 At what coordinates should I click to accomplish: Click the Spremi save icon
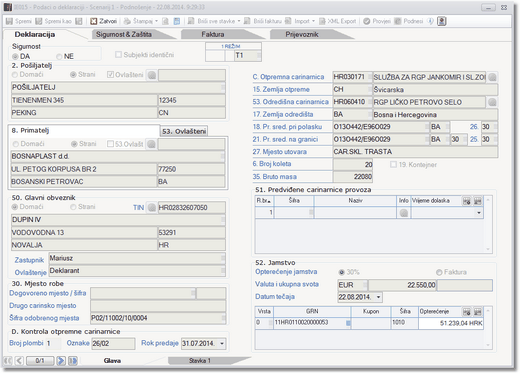(9, 21)
